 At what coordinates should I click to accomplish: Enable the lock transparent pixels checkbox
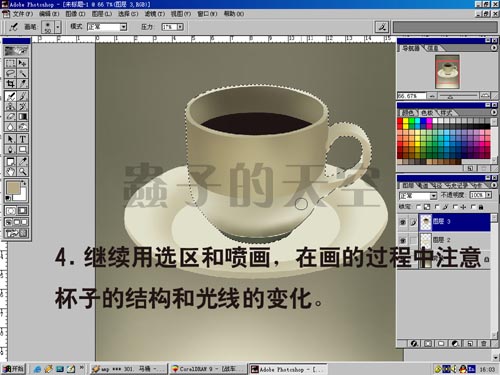tap(419, 207)
